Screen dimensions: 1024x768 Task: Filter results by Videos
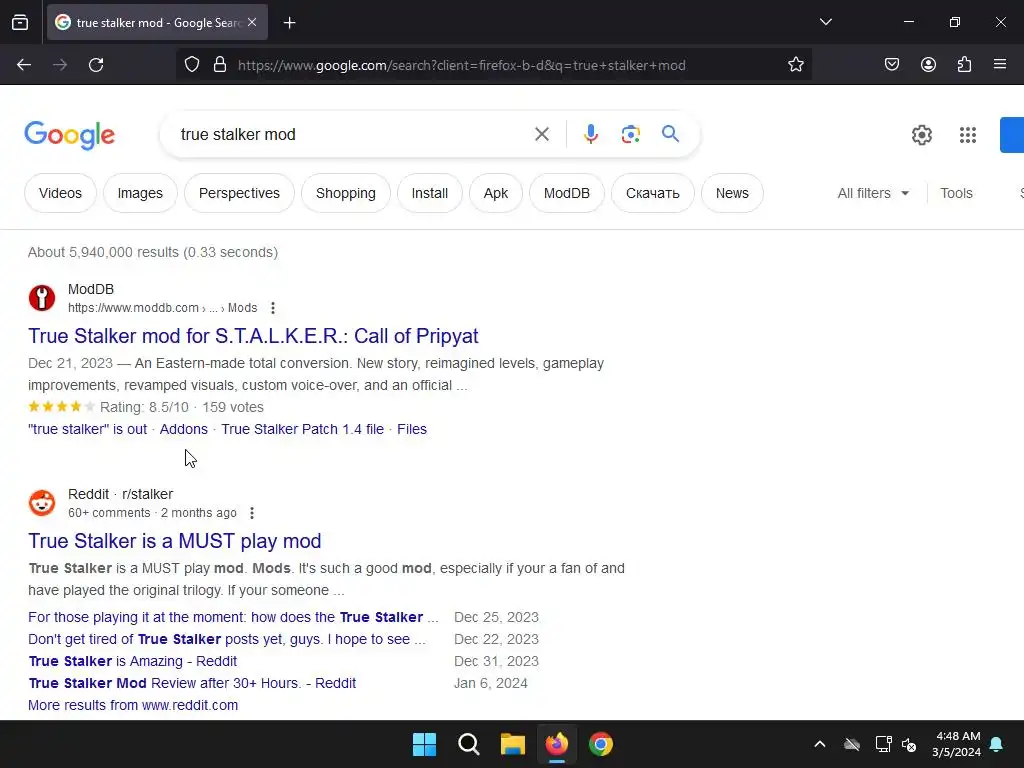(60, 193)
